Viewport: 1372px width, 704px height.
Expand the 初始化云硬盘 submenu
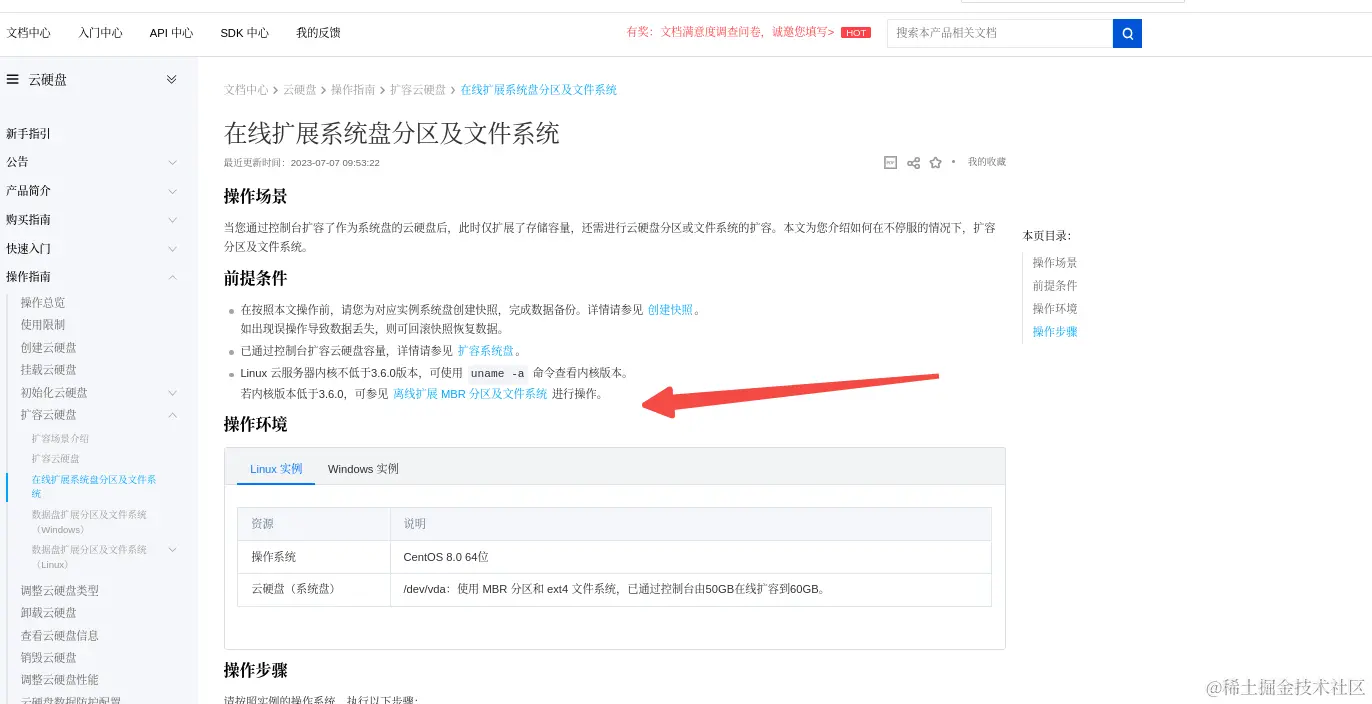click(172, 393)
